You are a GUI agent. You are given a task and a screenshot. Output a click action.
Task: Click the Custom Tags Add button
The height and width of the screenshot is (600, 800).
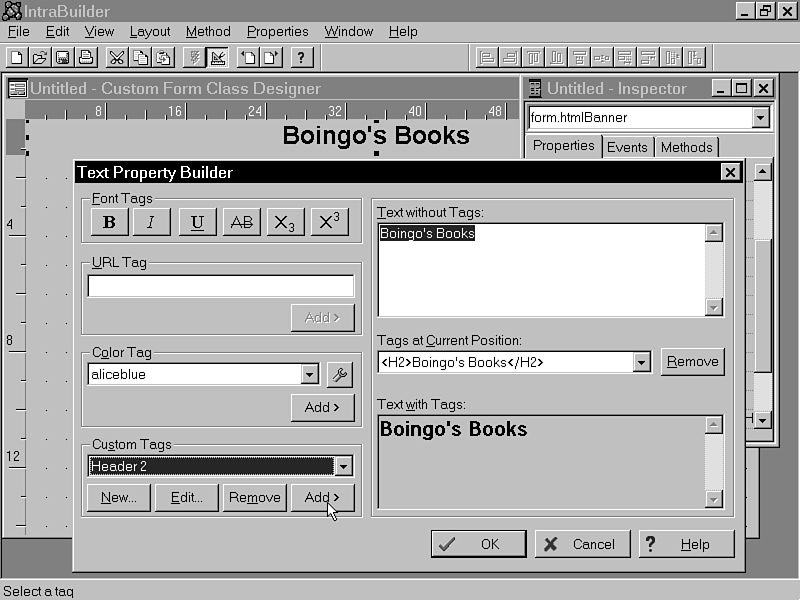[322, 497]
